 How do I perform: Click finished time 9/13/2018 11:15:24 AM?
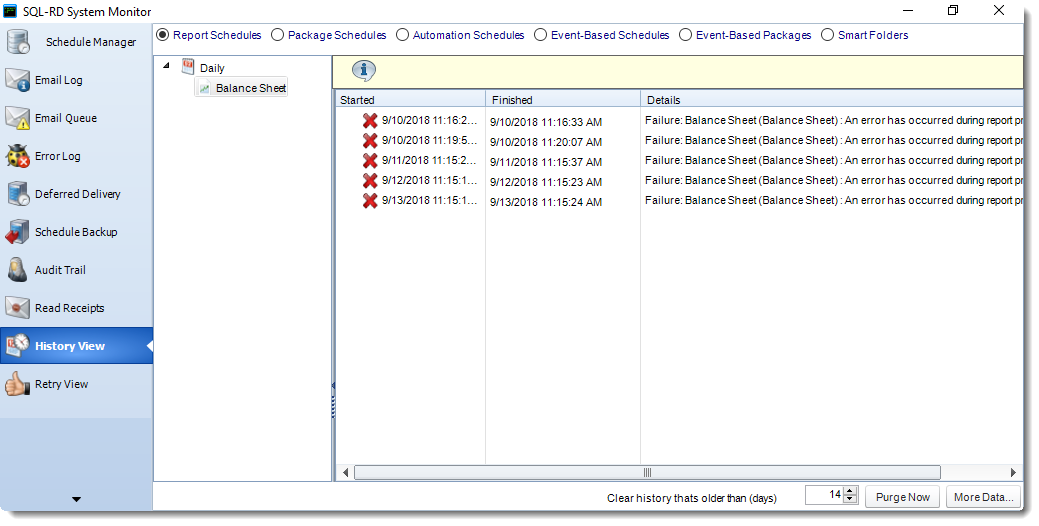[x=546, y=201]
